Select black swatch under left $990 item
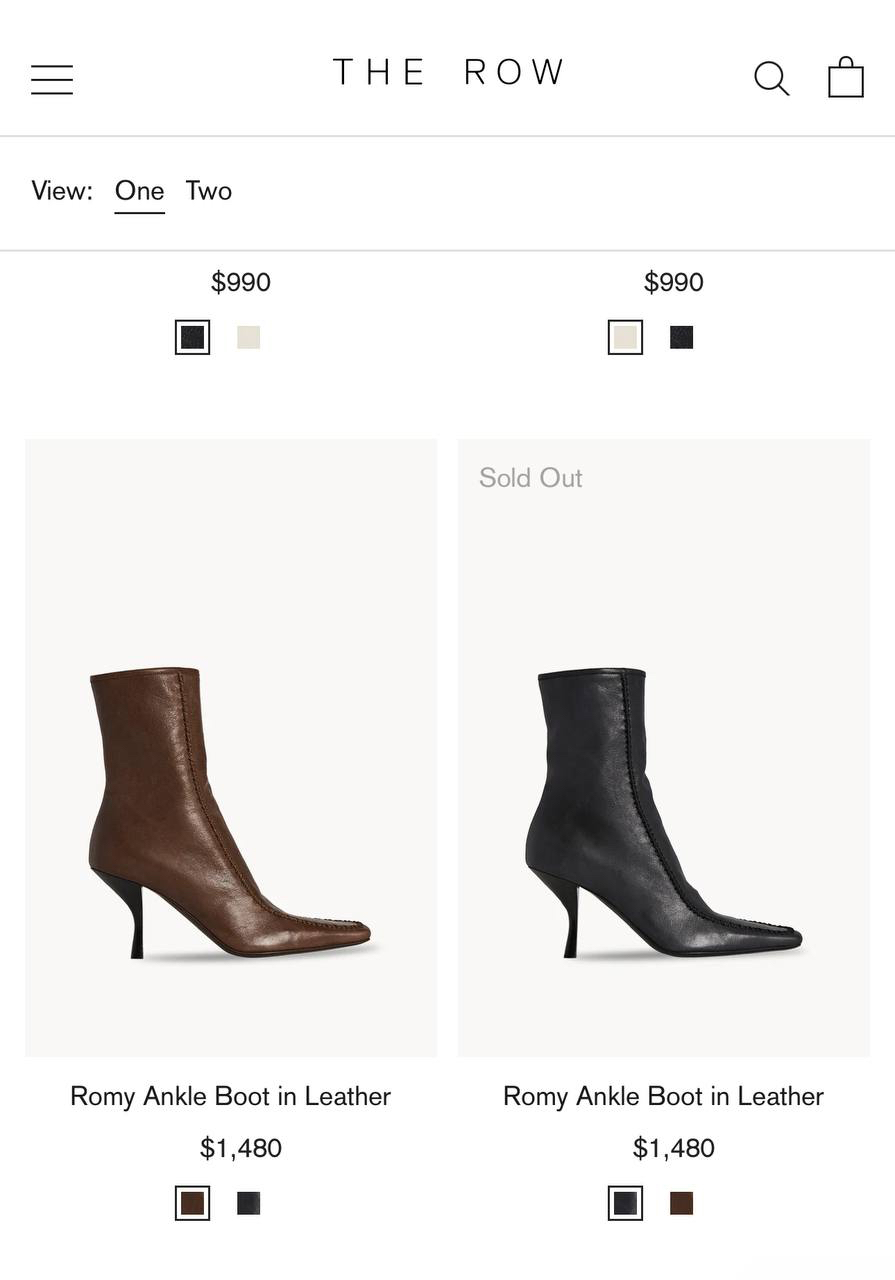895x1280 pixels. (193, 338)
